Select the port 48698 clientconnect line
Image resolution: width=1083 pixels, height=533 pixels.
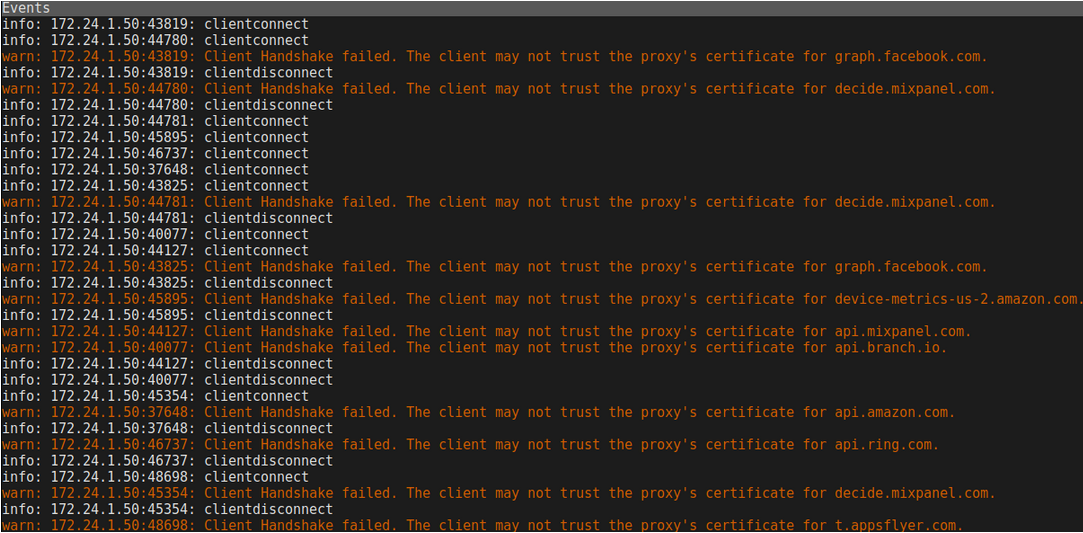[x=155, y=477]
